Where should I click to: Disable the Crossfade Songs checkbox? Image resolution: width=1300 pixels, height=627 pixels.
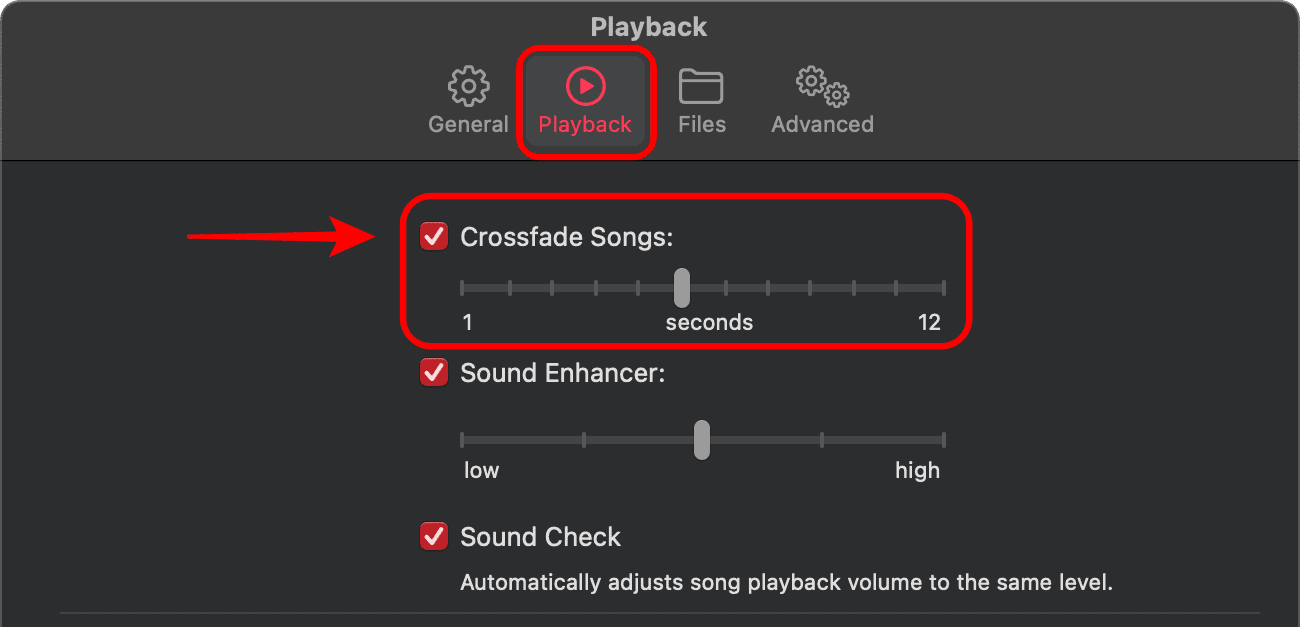pyautogui.click(x=434, y=237)
